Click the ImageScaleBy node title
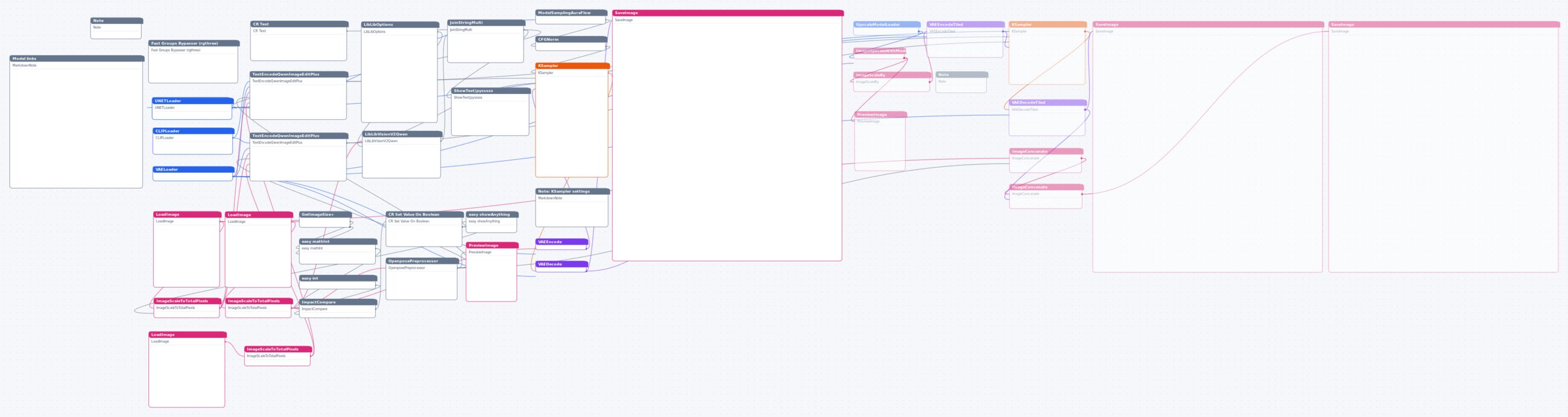The width and height of the screenshot is (1568, 417). point(893,75)
